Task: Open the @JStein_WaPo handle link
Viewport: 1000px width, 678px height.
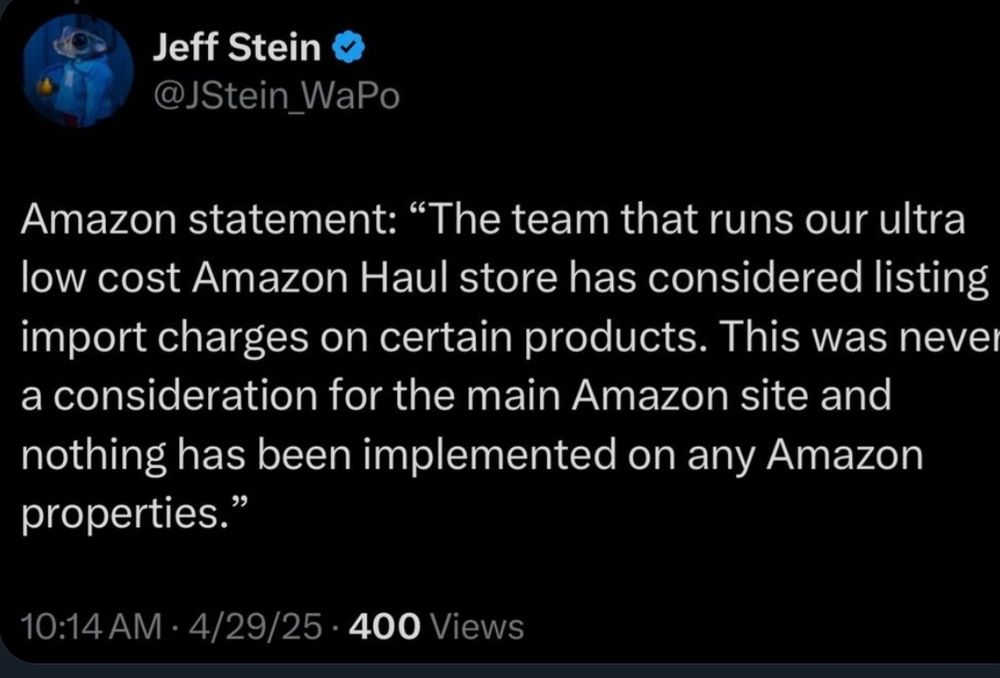Action: (276, 96)
